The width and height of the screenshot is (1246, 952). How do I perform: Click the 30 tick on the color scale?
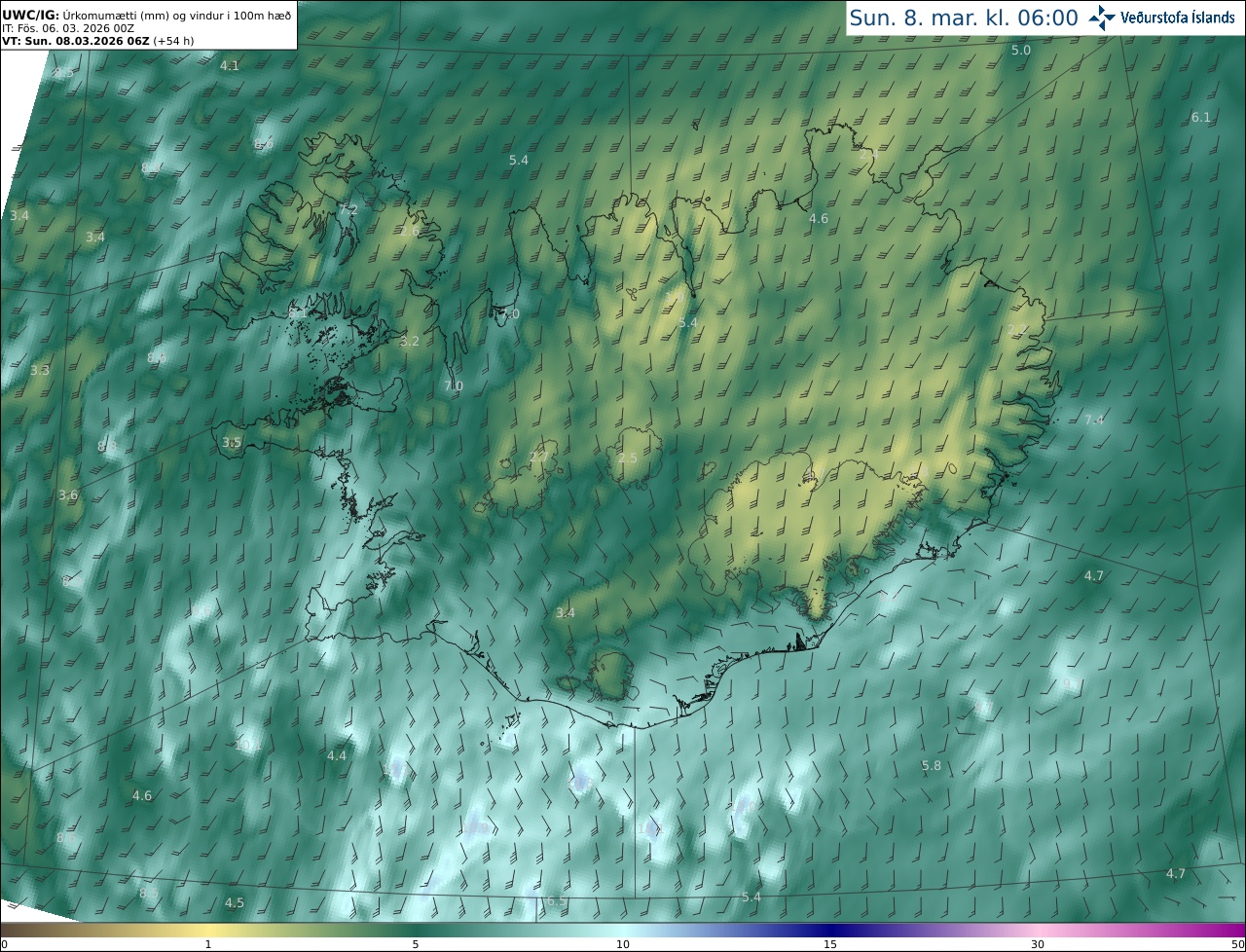coord(1038,944)
